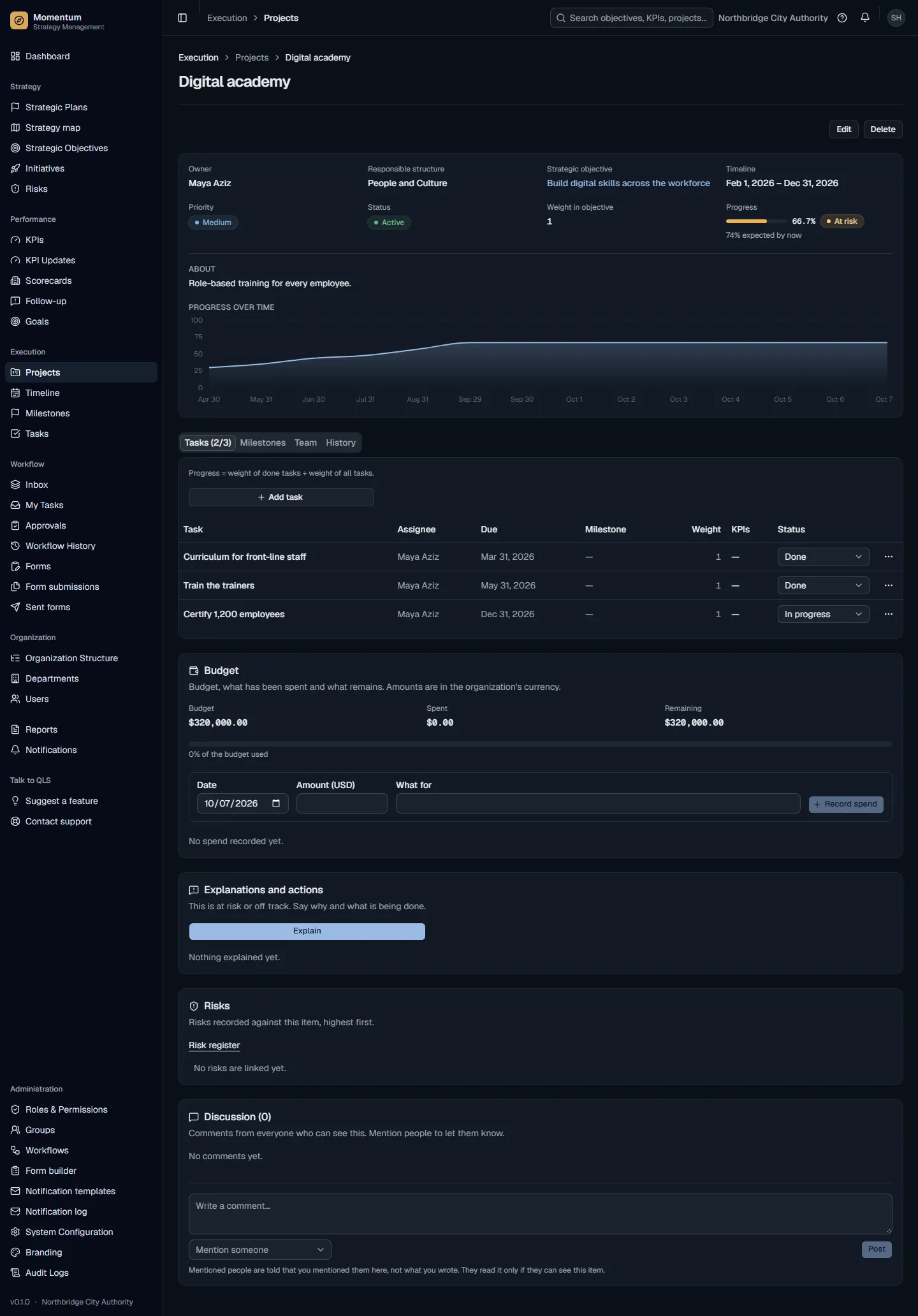Image resolution: width=918 pixels, height=1316 pixels.
Task: Switch to the History tab
Action: point(340,442)
